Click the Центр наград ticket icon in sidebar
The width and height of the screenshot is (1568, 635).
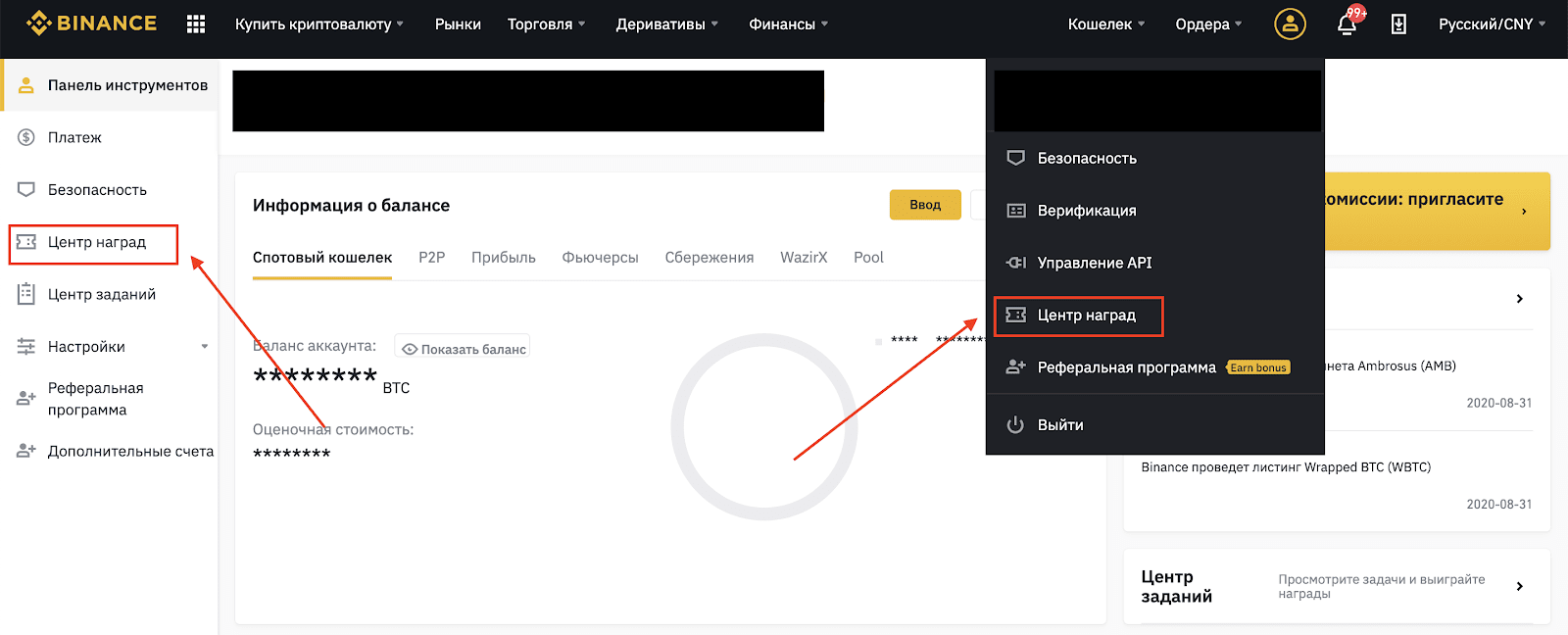pos(26,242)
